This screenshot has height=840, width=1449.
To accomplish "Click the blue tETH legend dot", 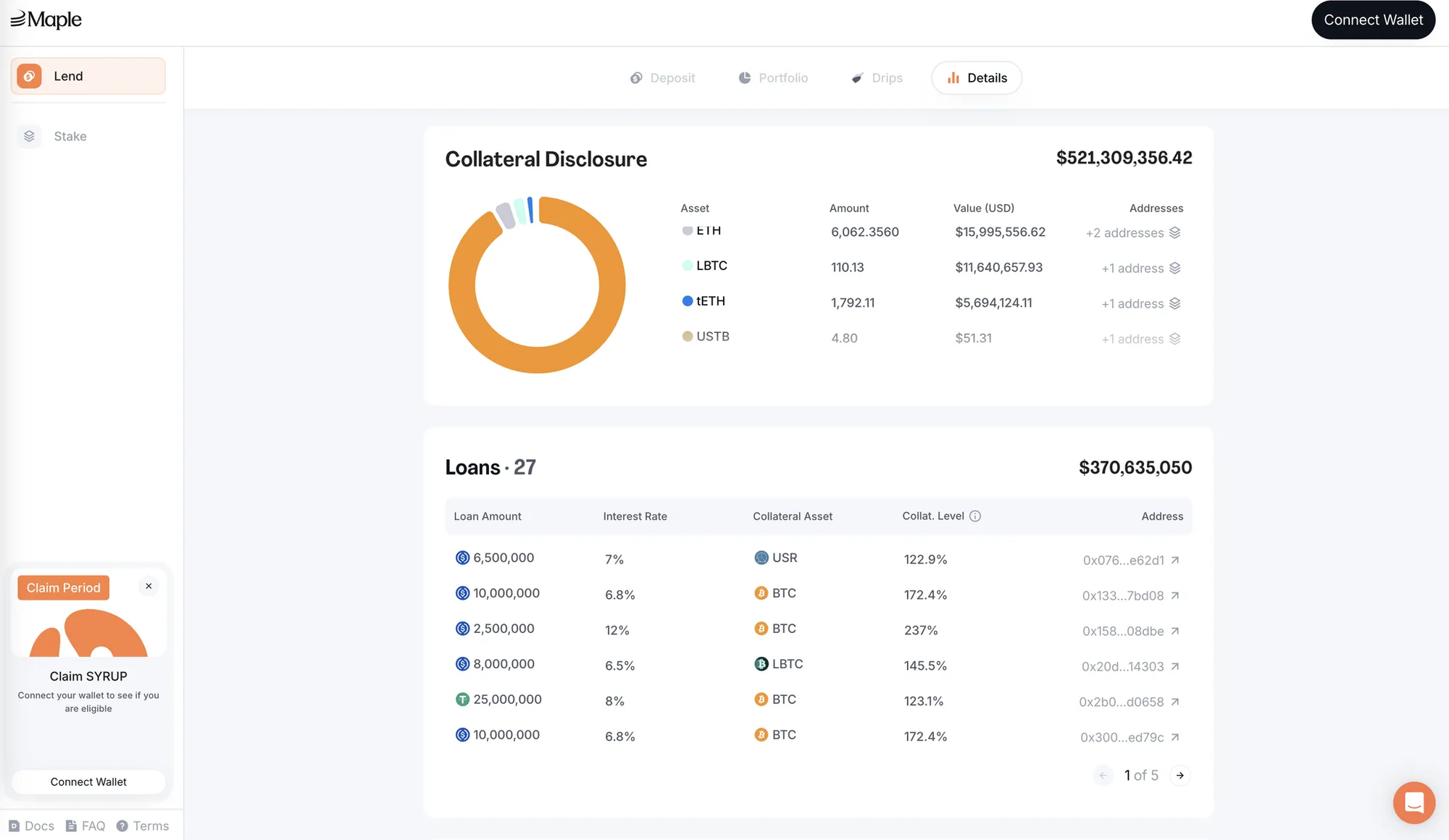I will click(687, 301).
